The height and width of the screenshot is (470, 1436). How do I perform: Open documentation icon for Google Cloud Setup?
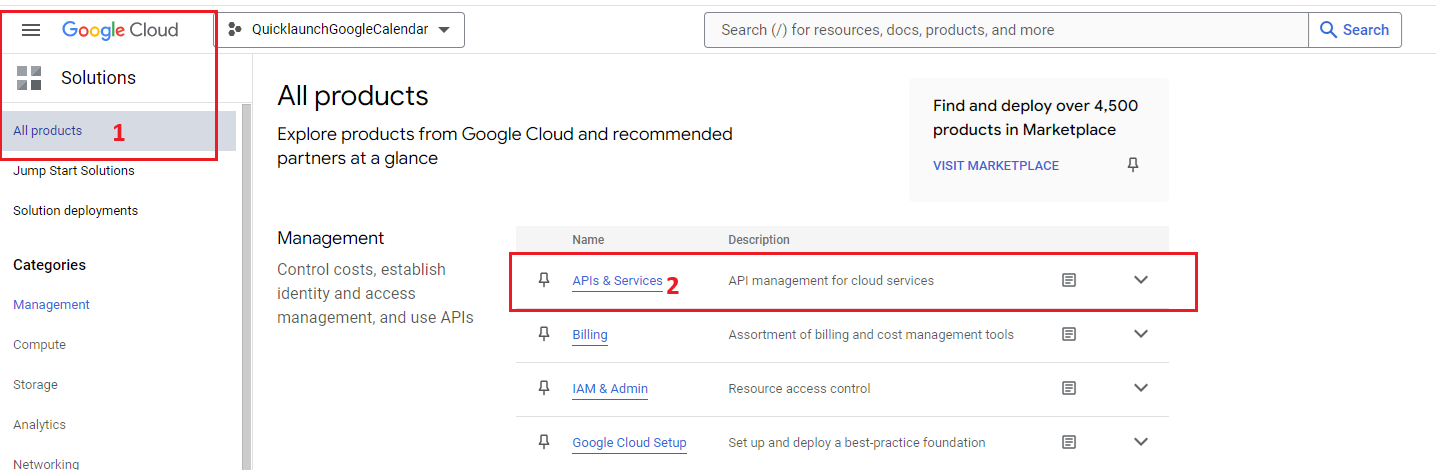coord(1069,442)
